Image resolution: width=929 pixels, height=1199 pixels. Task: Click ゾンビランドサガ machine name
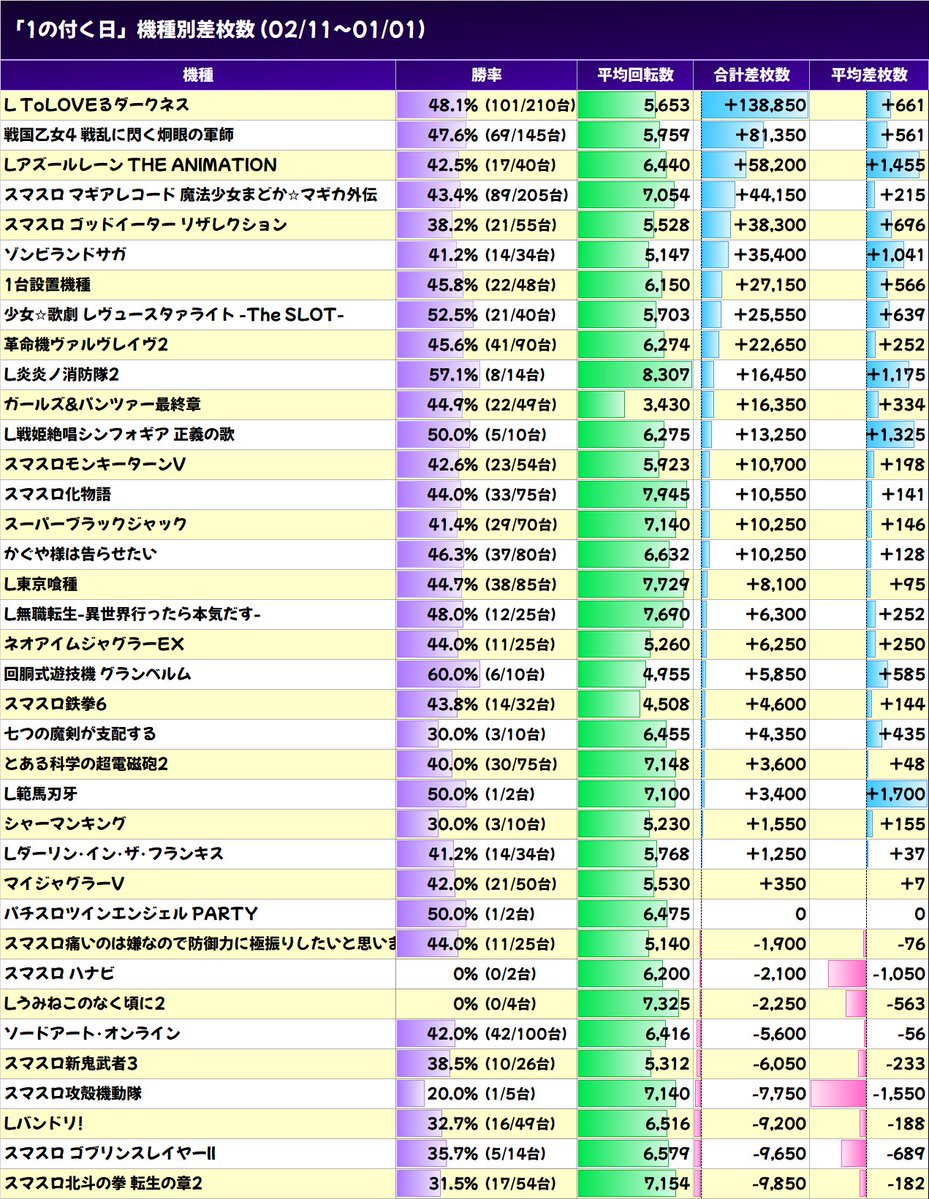pyautogui.click(x=65, y=255)
